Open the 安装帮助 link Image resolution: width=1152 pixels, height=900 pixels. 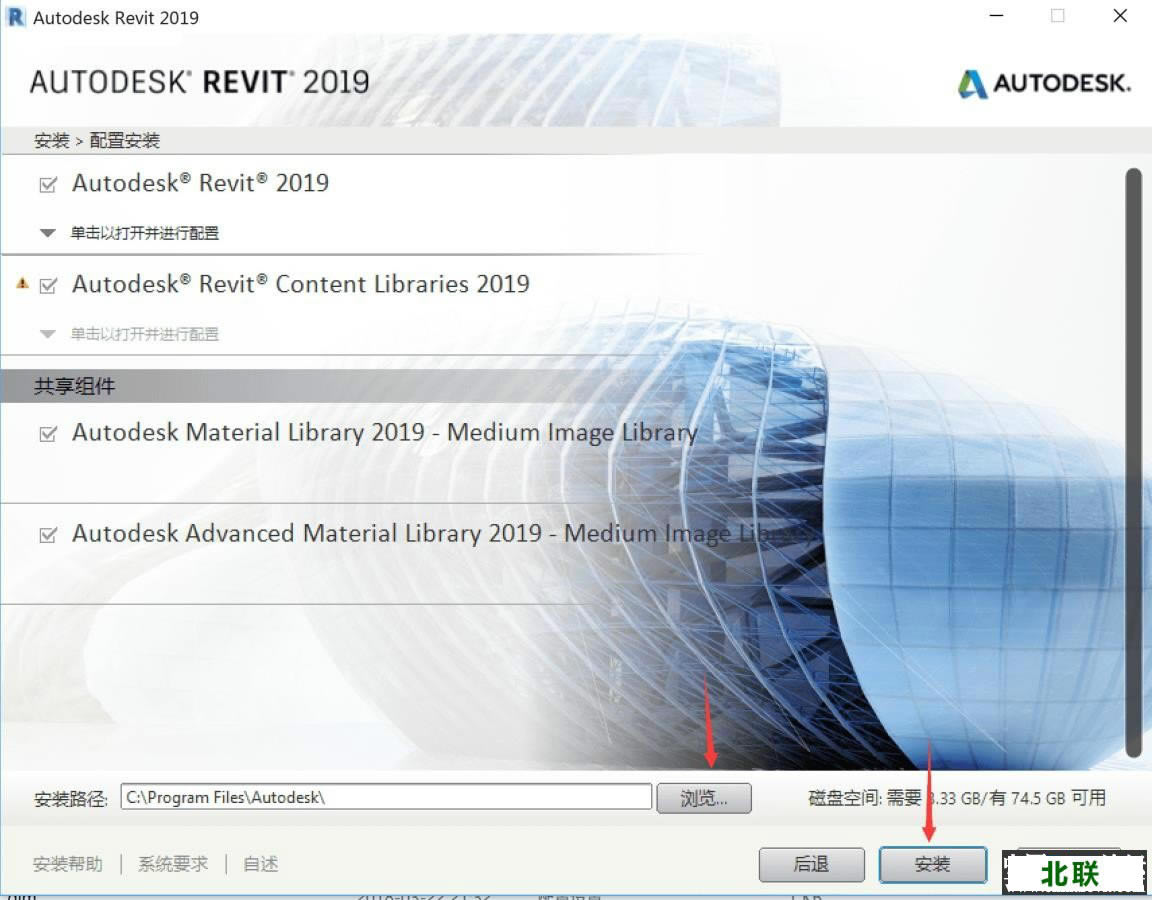coord(68,864)
